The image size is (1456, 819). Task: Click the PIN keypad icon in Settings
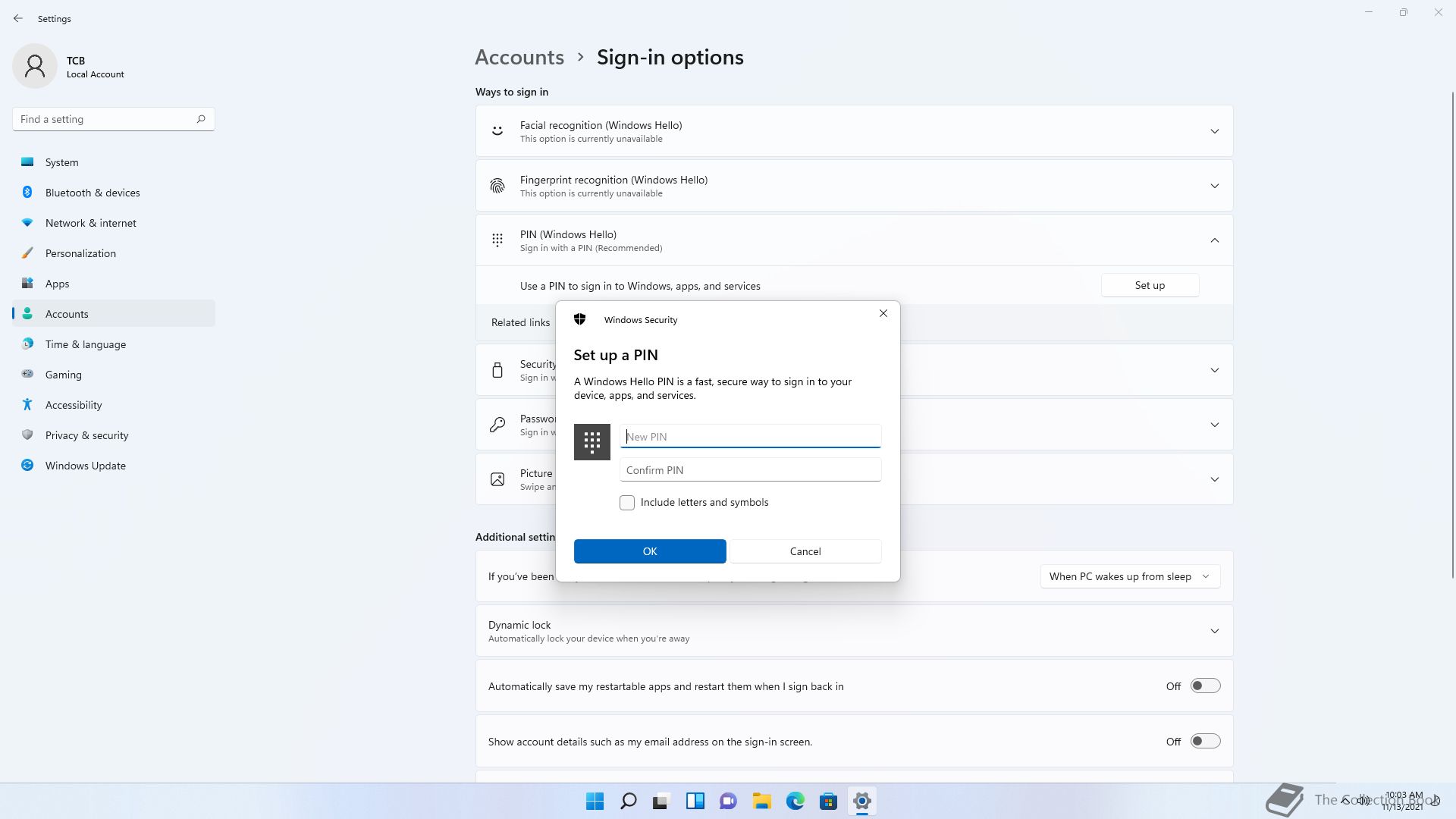point(497,240)
